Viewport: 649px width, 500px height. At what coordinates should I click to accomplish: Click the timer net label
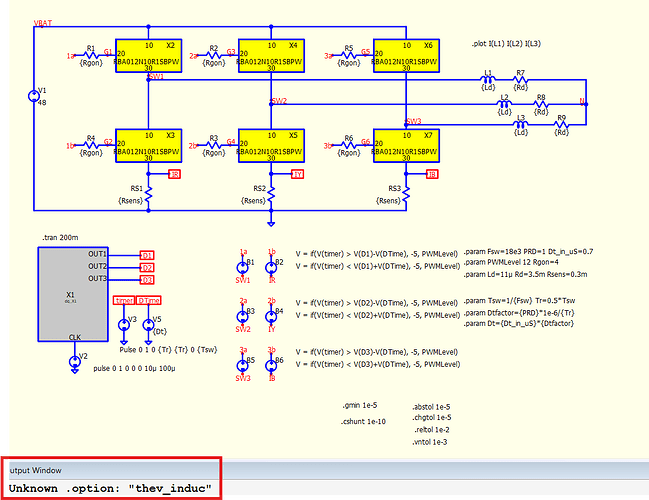click(x=124, y=300)
